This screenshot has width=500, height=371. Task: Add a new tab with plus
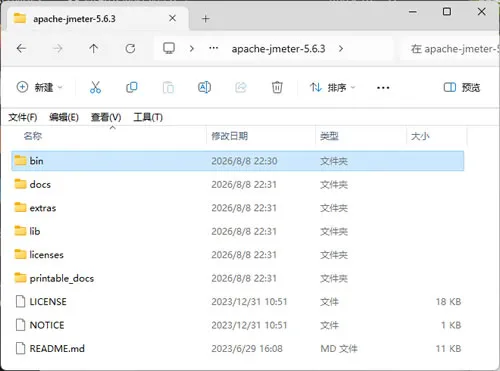206,19
